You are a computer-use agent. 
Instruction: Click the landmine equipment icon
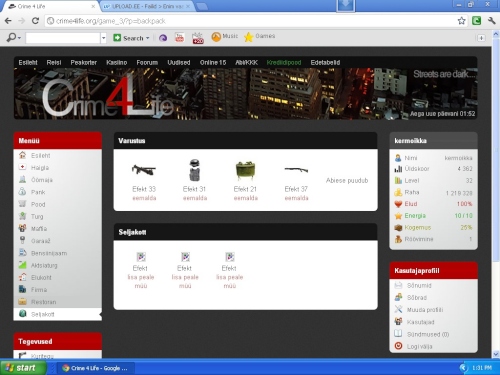click(x=245, y=171)
